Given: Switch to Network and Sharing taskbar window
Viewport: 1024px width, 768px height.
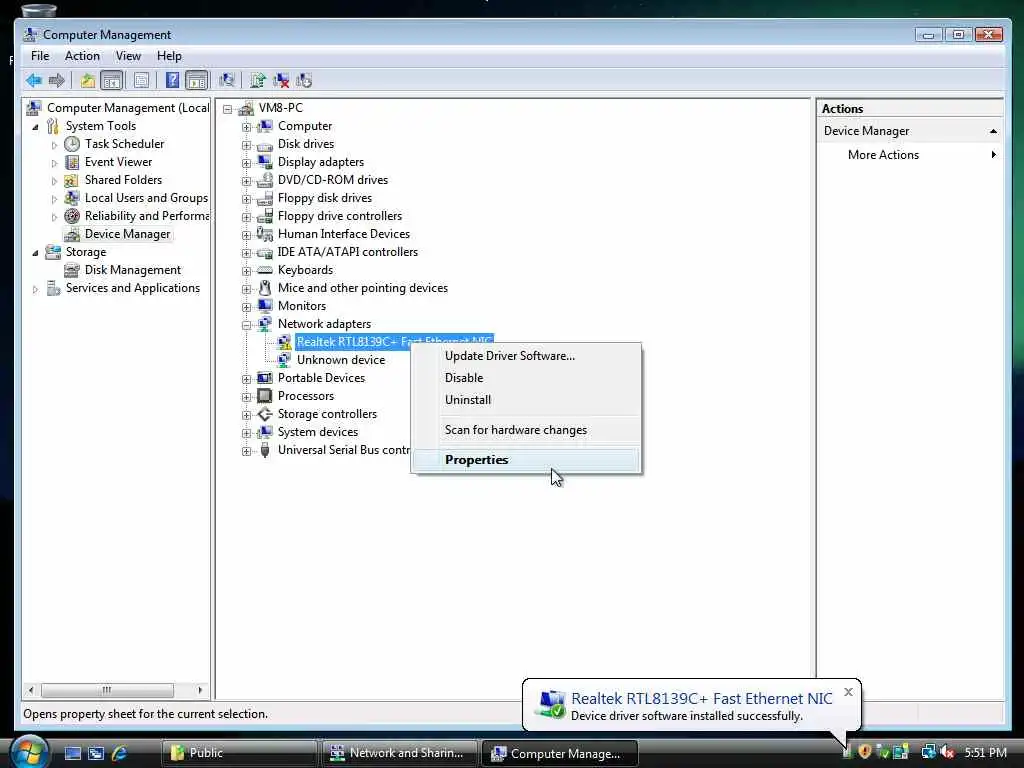Looking at the screenshot, I should coord(398,753).
